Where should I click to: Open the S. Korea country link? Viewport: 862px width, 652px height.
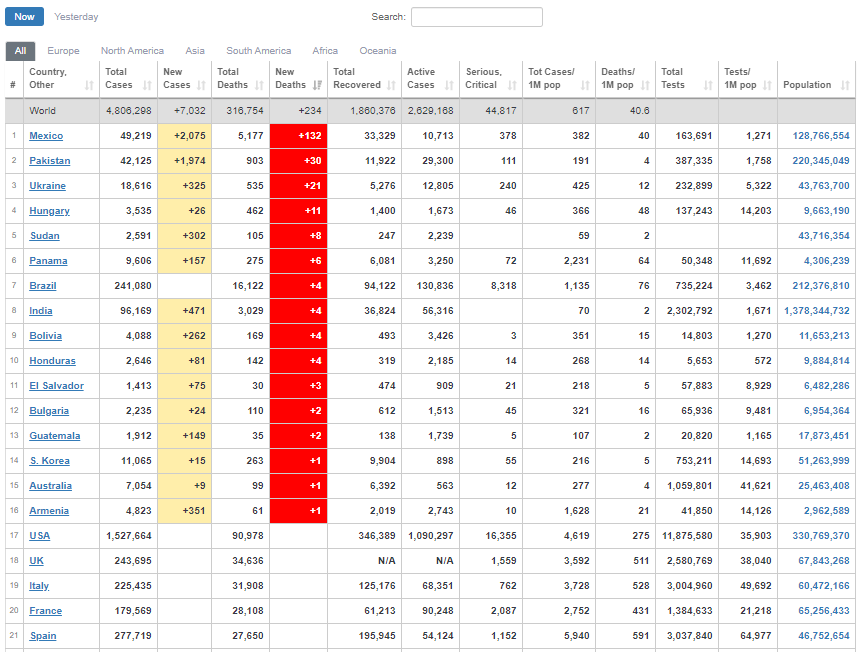[49, 461]
